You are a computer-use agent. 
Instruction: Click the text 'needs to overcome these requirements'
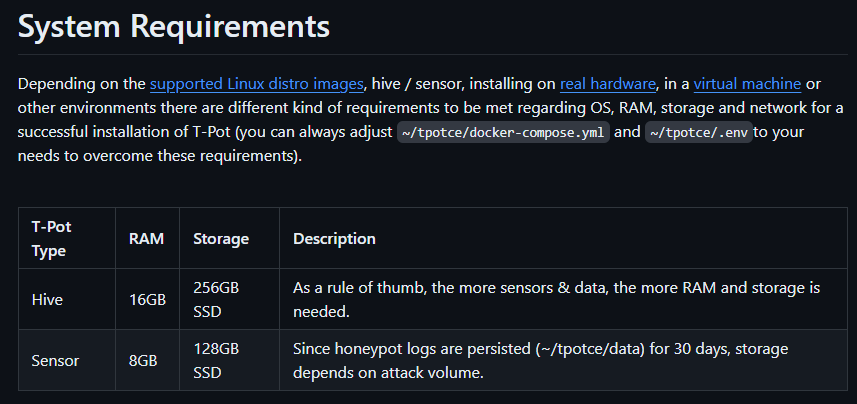(157, 156)
